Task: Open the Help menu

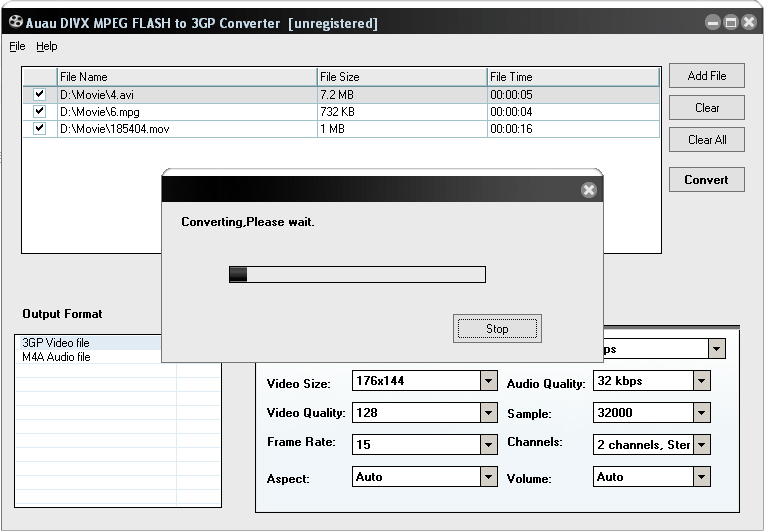Action: [x=47, y=46]
